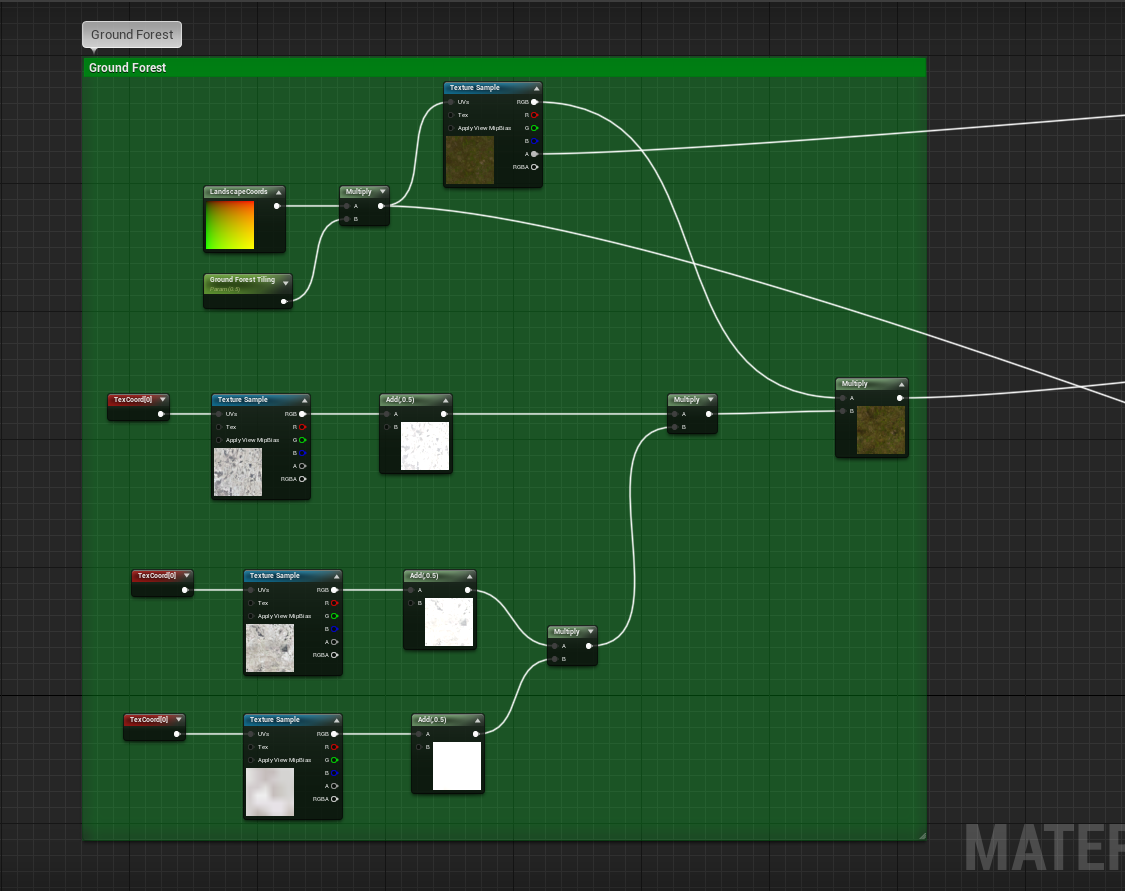Click red R output pin on topmost Texture Sample
Viewport: 1125px width, 891px height.
tap(534, 115)
